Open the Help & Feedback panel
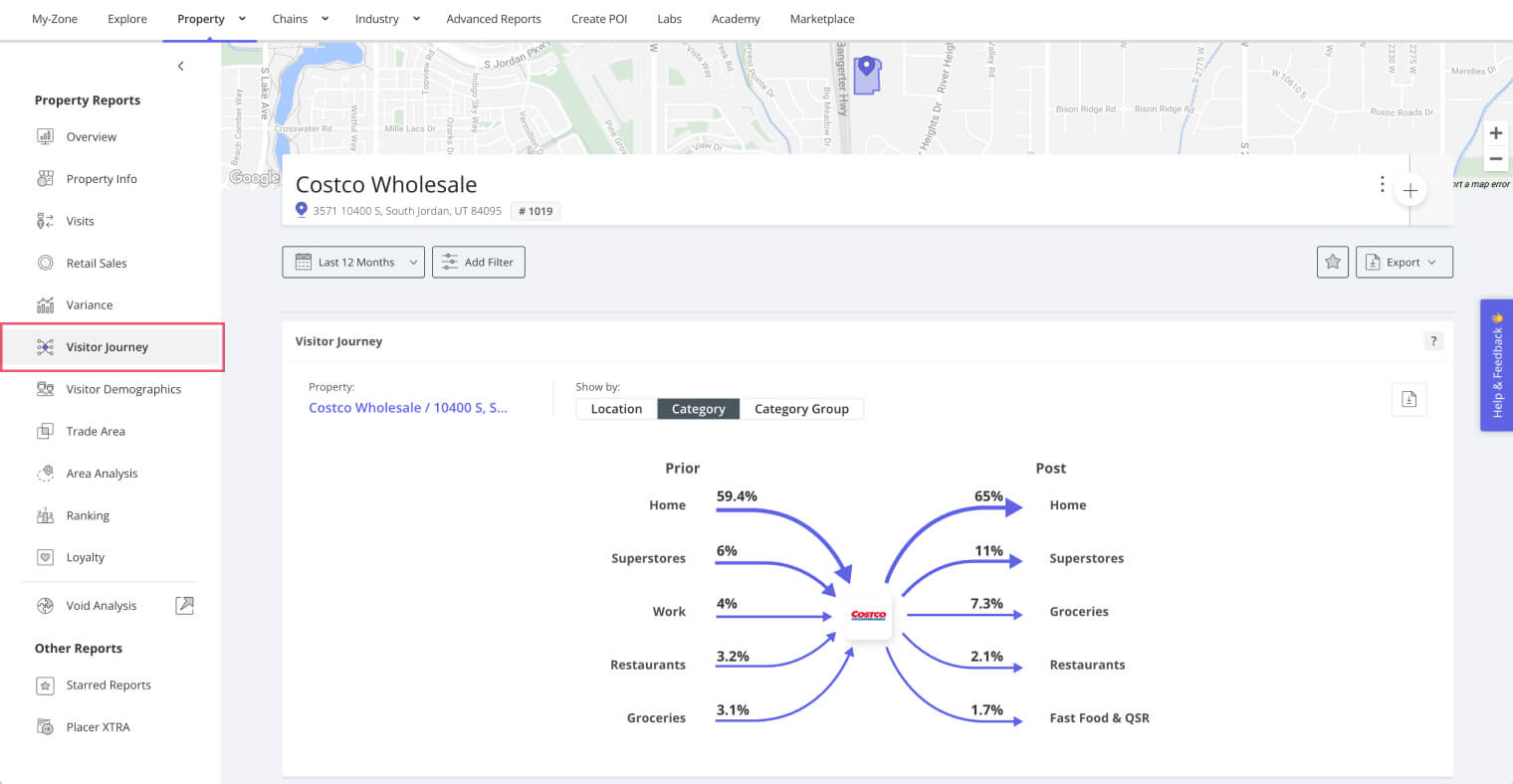 (1496, 365)
